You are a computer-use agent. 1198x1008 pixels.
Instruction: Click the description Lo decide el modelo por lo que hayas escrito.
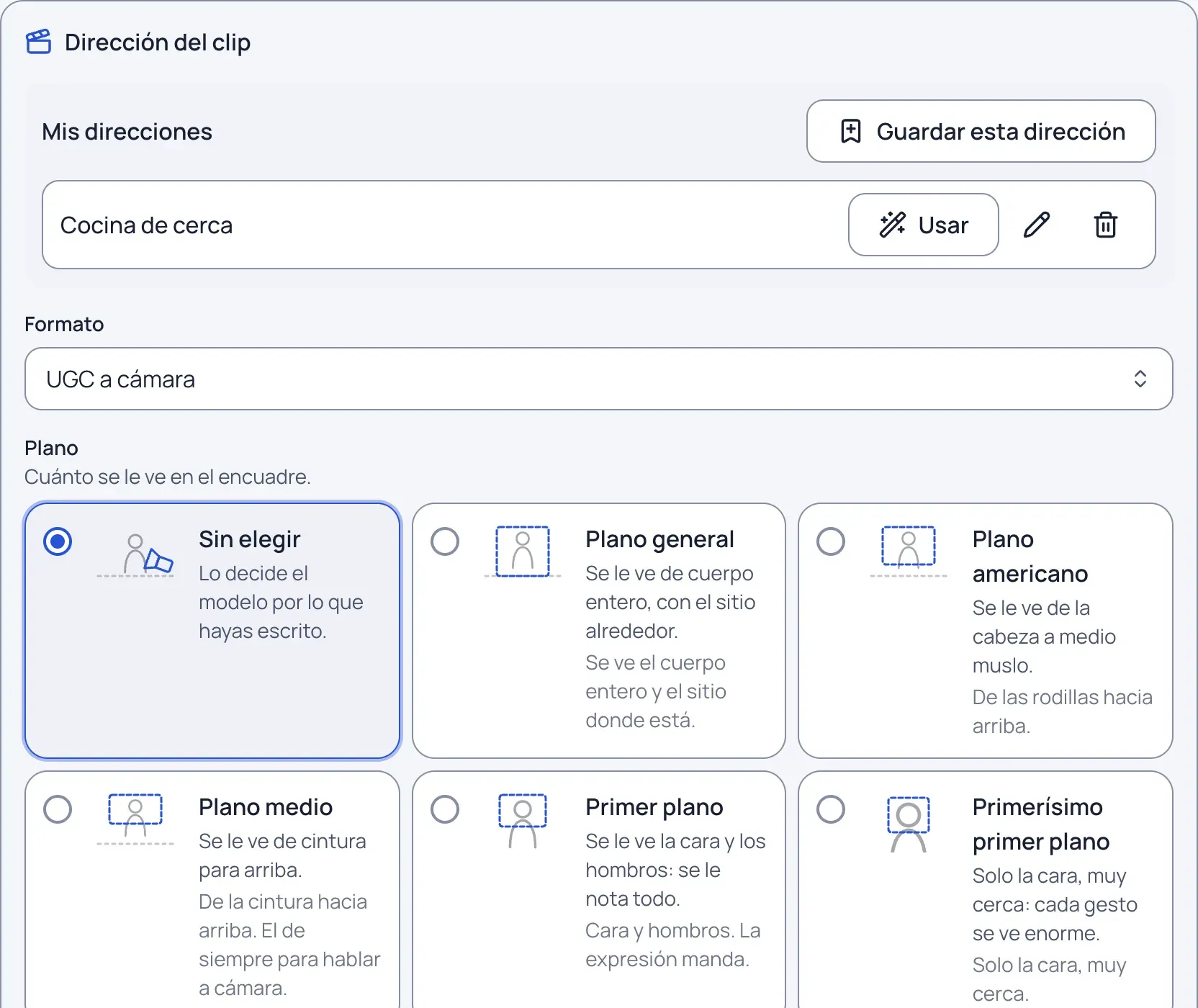point(281,602)
